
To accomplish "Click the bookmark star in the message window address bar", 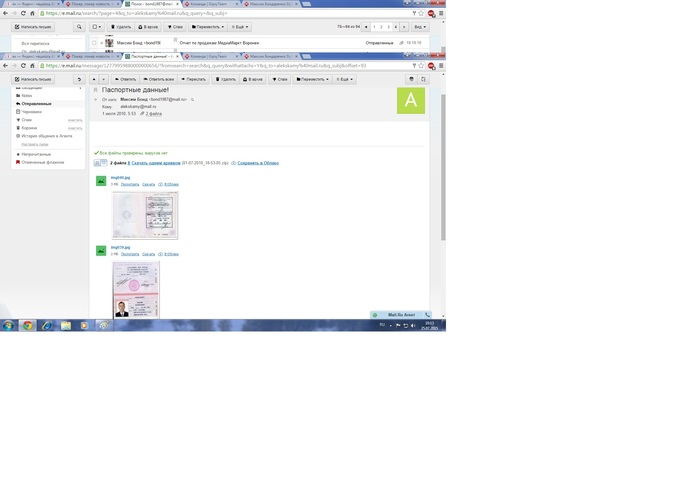I will coord(421,66).
